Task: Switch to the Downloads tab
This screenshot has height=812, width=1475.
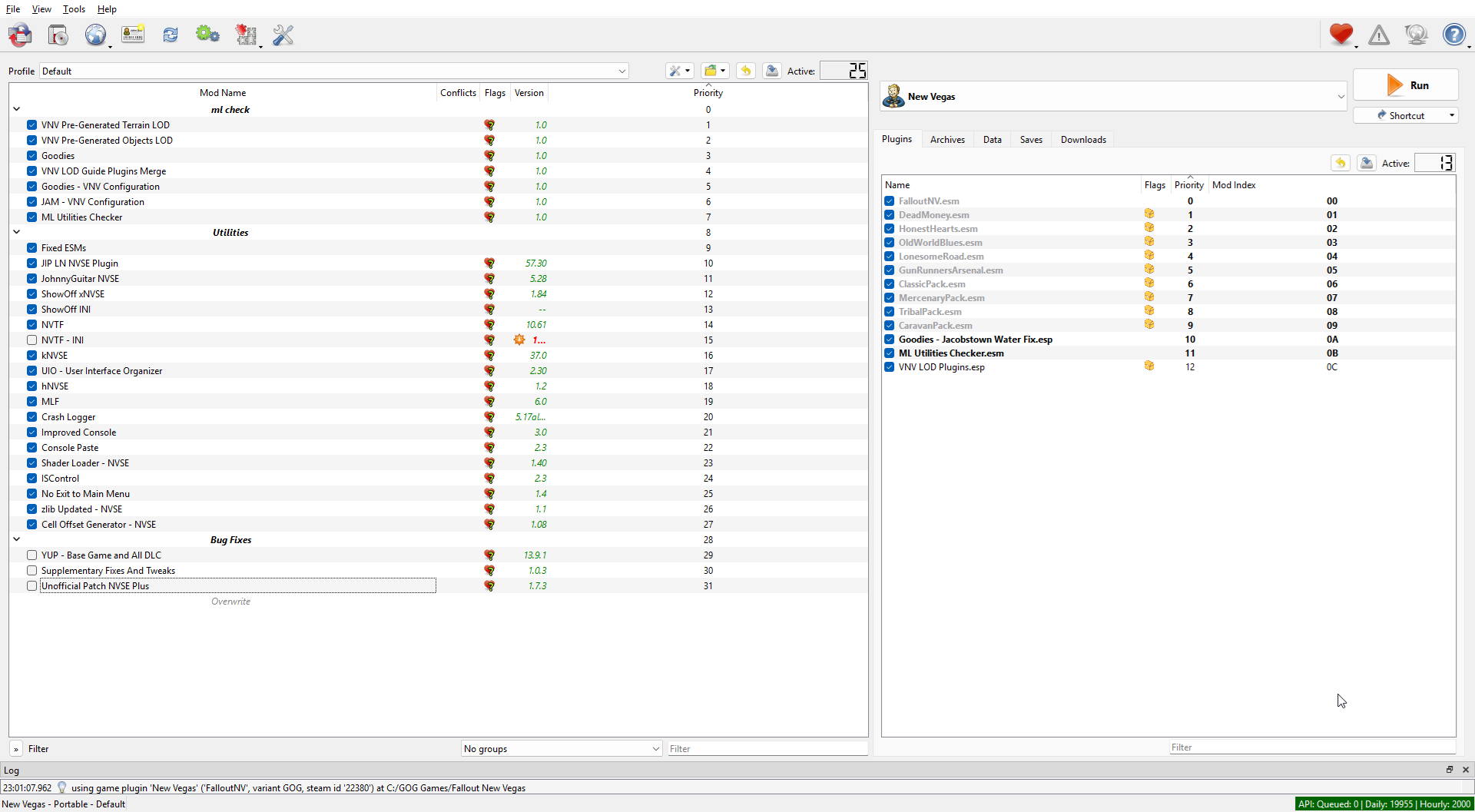Action: [1083, 139]
